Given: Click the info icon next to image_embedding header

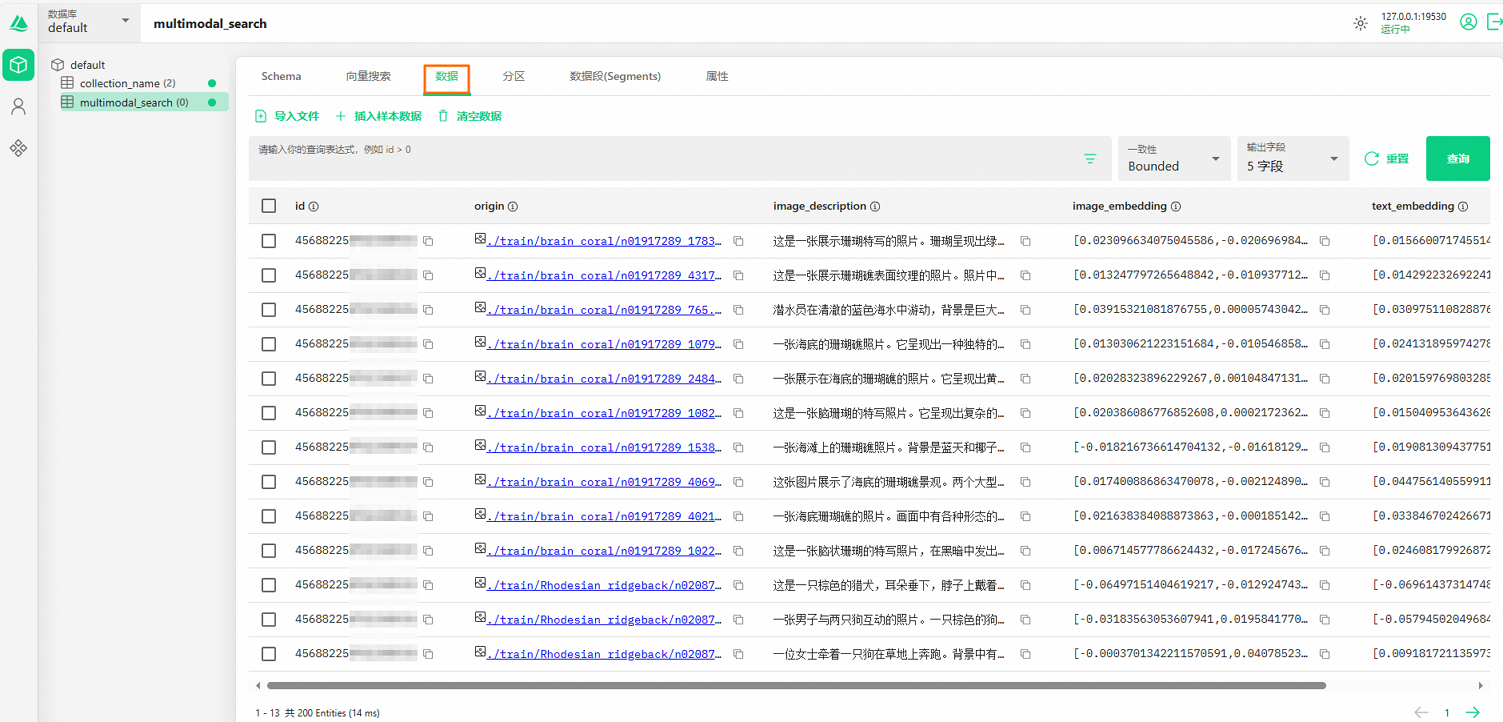Looking at the screenshot, I should point(1176,207).
